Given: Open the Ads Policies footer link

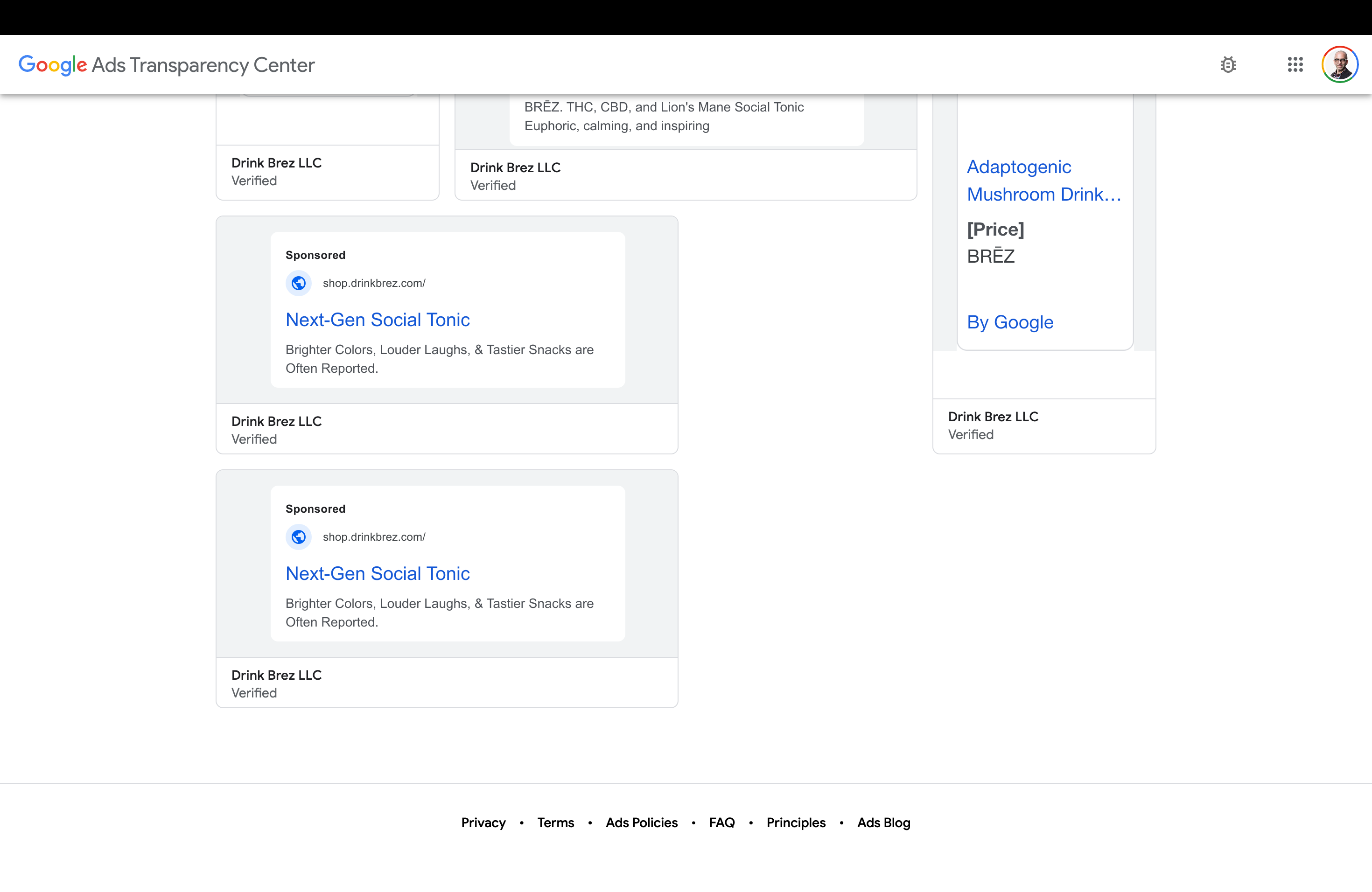Looking at the screenshot, I should [x=641, y=822].
